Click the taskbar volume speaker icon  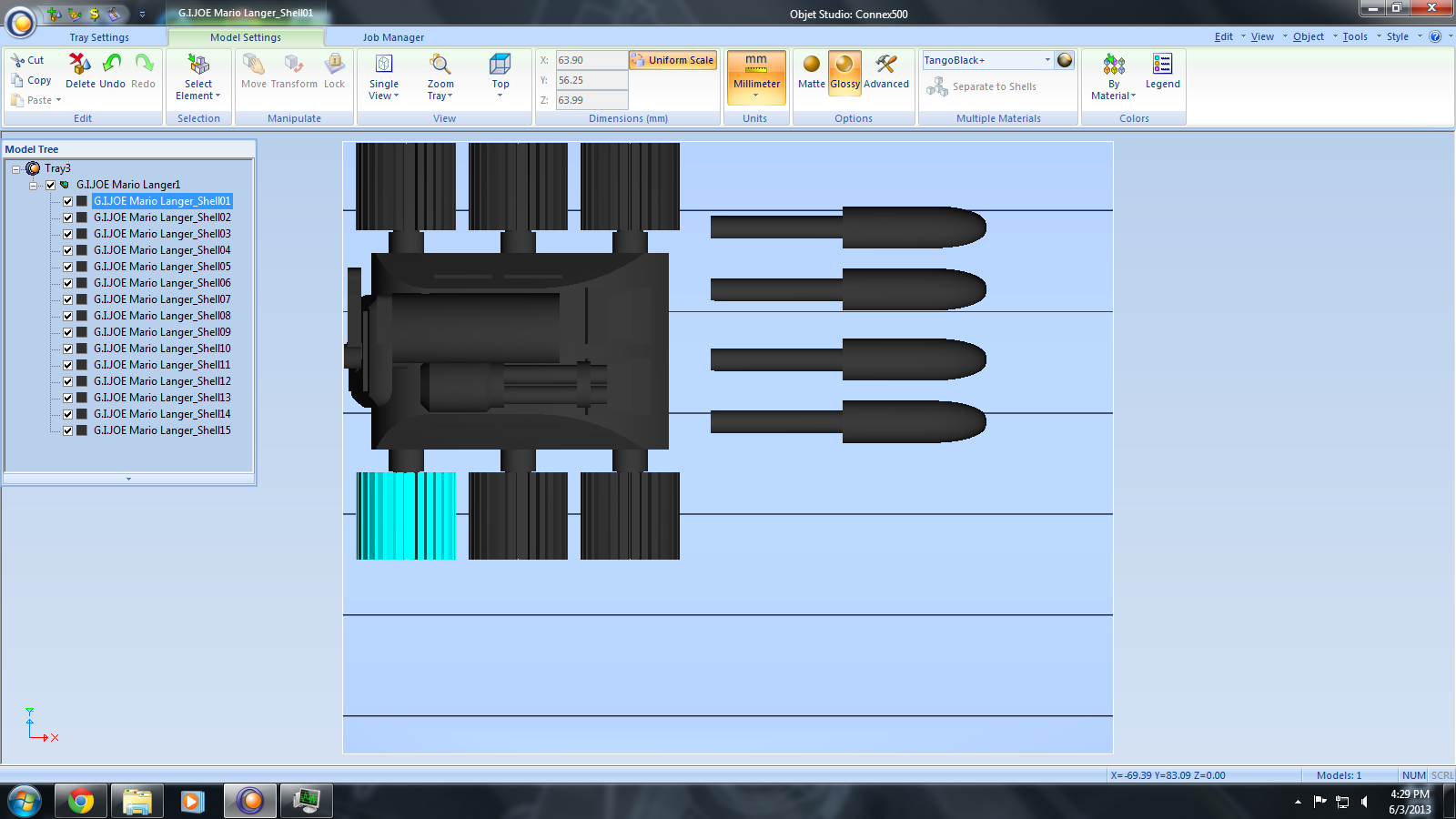1364,802
